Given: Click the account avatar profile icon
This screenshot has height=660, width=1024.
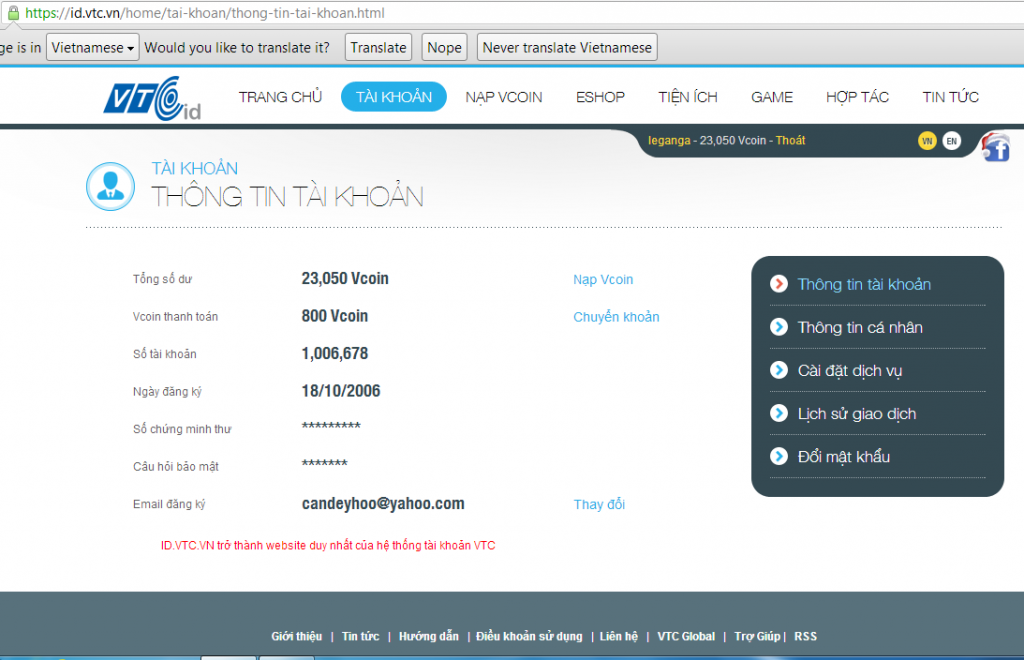Looking at the screenshot, I should point(110,186).
